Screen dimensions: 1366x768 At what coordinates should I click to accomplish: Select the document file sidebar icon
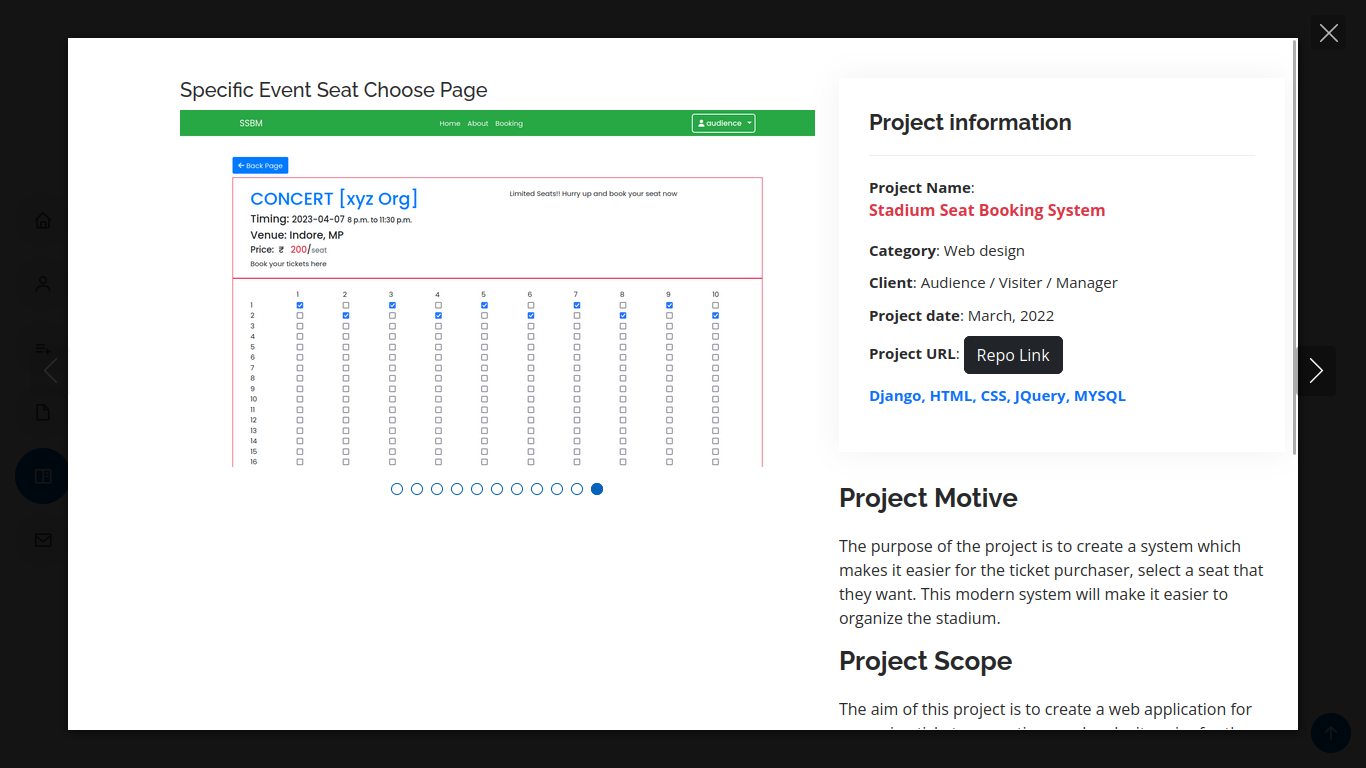[x=43, y=412]
